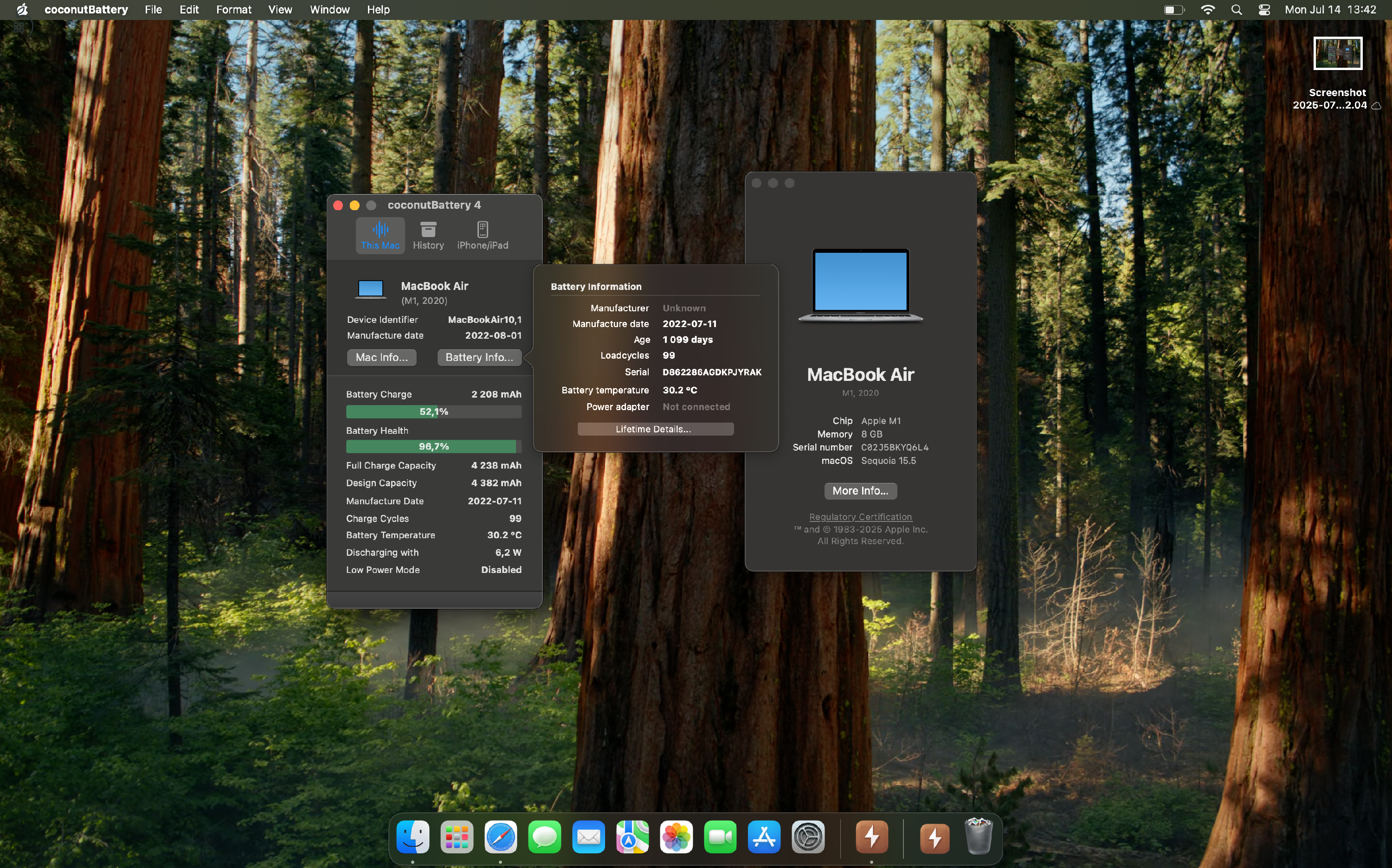
Task: Click the MacBook Air icon in coconutBattery
Action: click(x=370, y=289)
